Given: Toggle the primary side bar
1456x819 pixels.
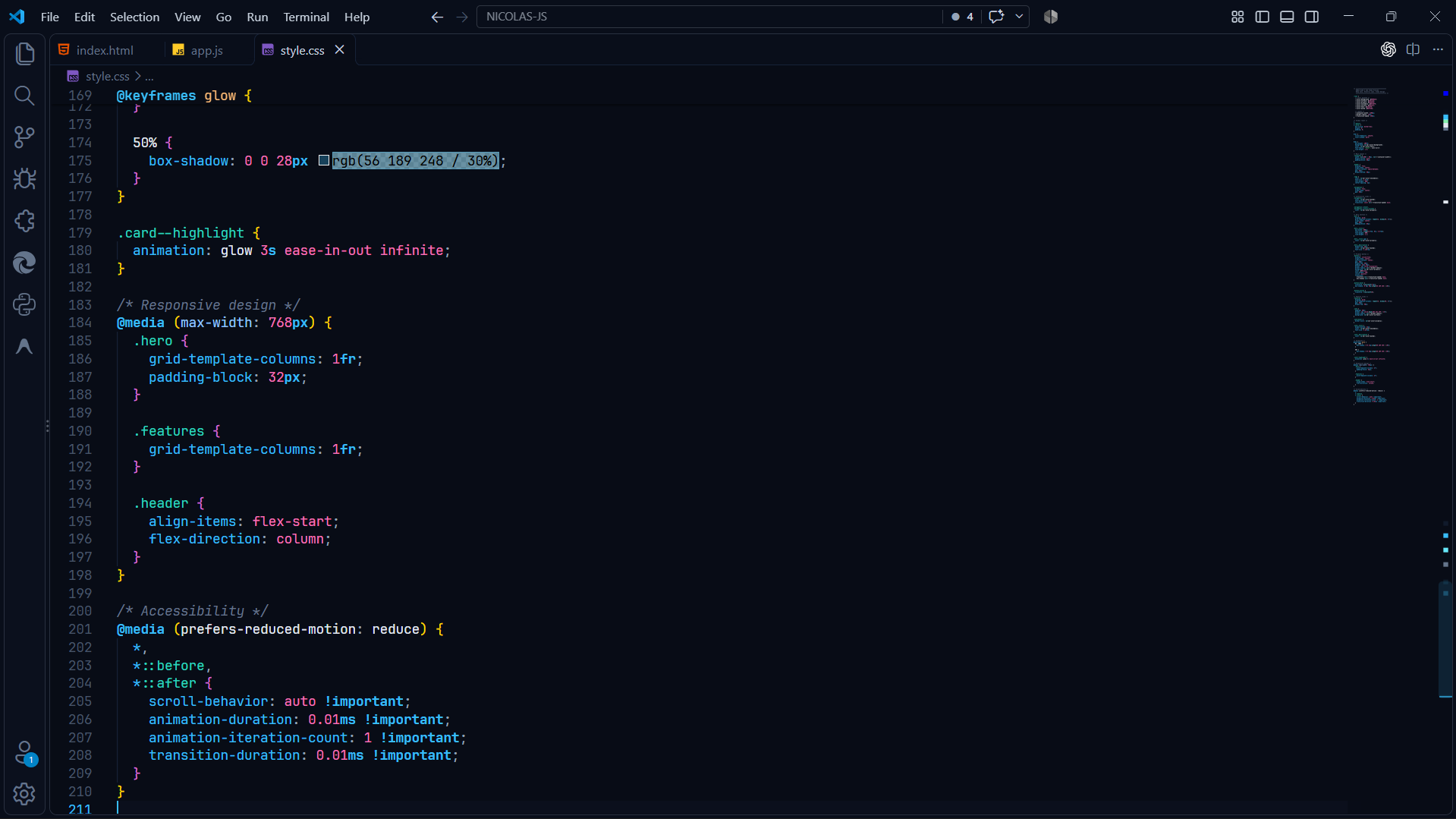Looking at the screenshot, I should 1263,17.
